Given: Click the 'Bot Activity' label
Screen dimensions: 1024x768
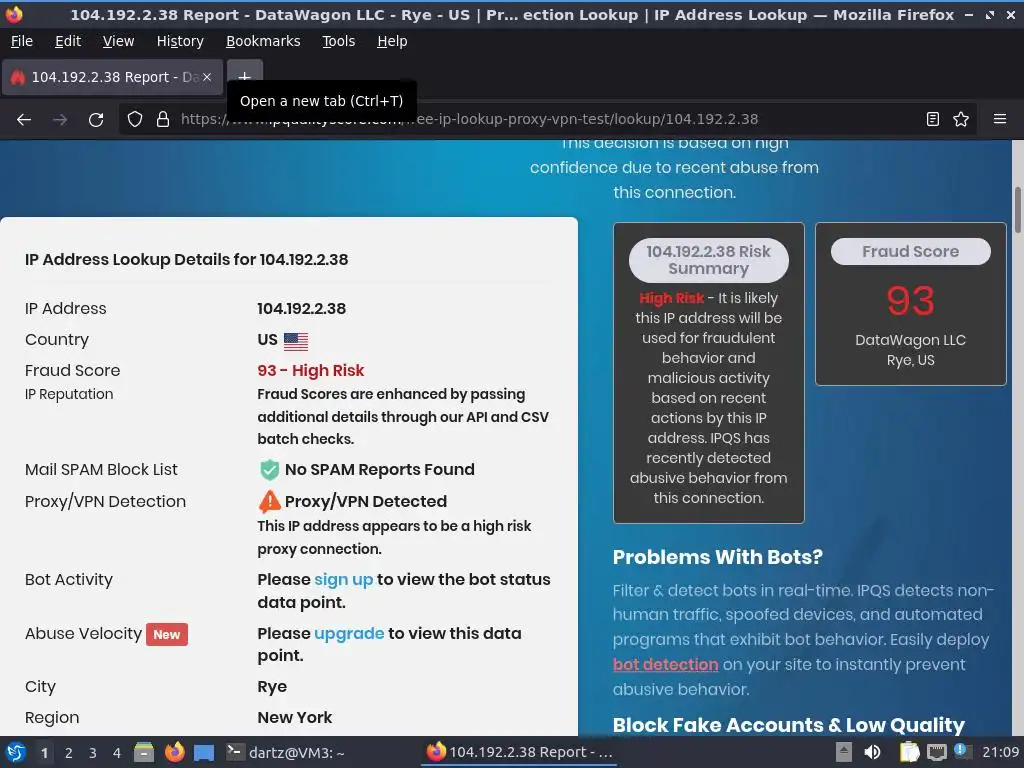Looking at the screenshot, I should (69, 580).
